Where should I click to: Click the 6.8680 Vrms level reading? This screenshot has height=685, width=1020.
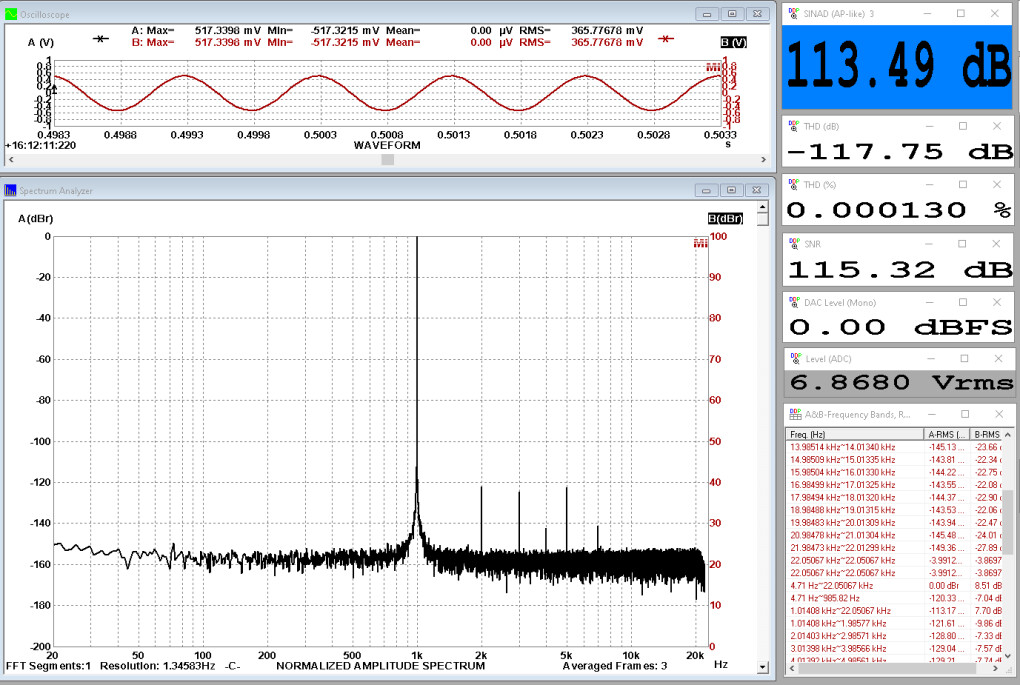click(900, 383)
